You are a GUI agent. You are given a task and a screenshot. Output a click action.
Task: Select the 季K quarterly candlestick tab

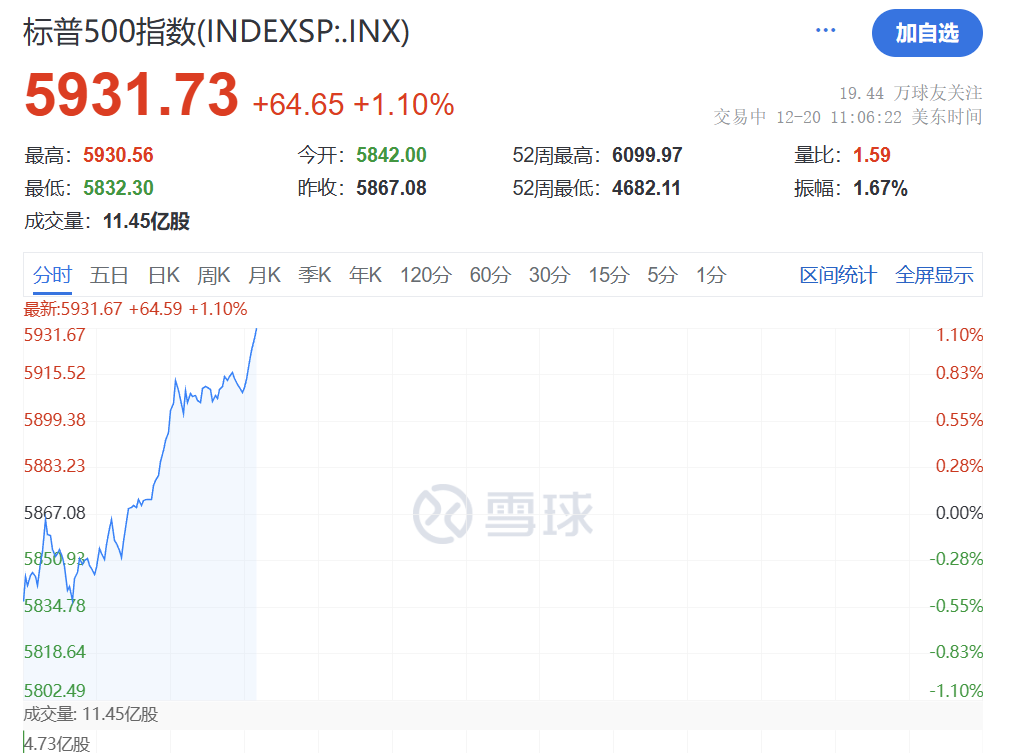click(315, 276)
